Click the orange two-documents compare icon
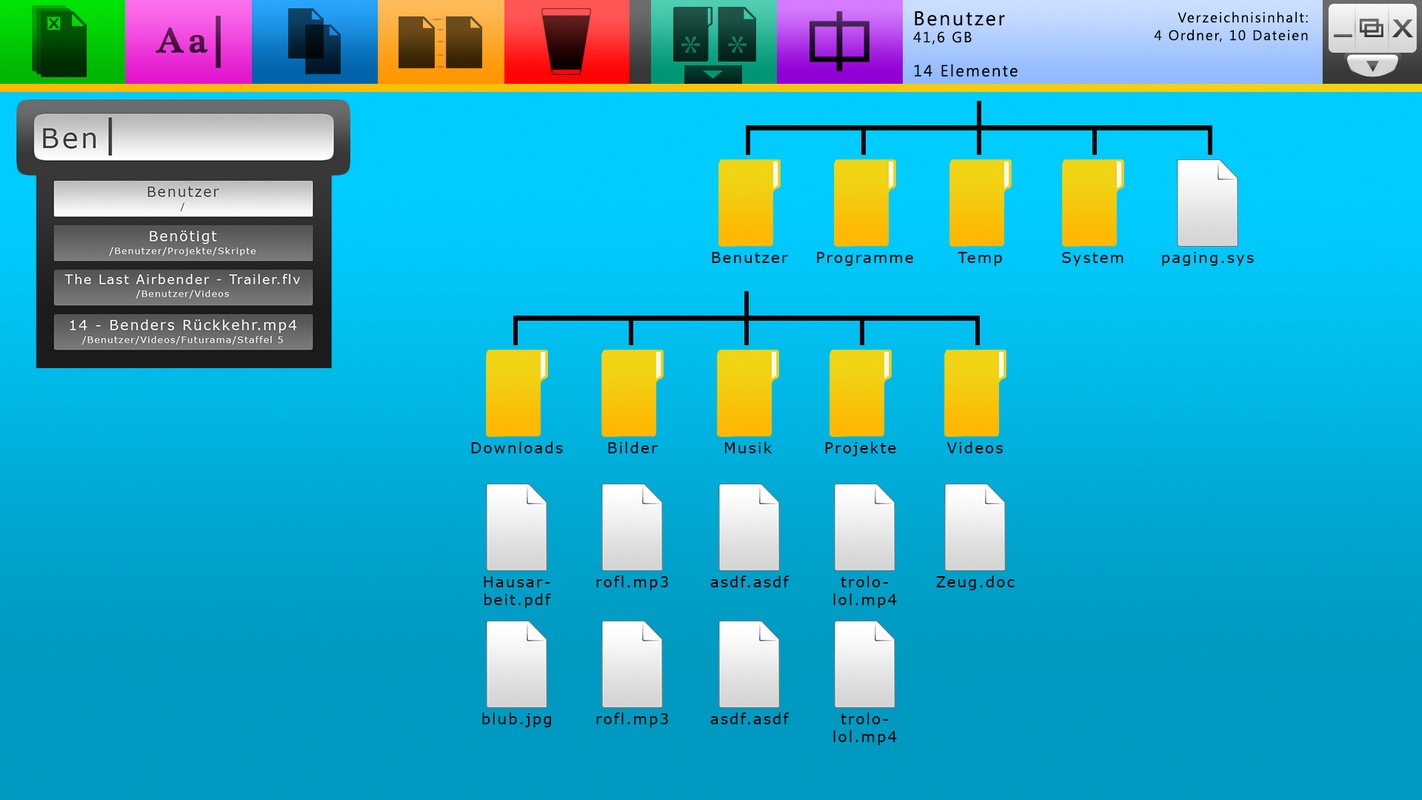The height and width of the screenshot is (800, 1422). (x=440, y=42)
